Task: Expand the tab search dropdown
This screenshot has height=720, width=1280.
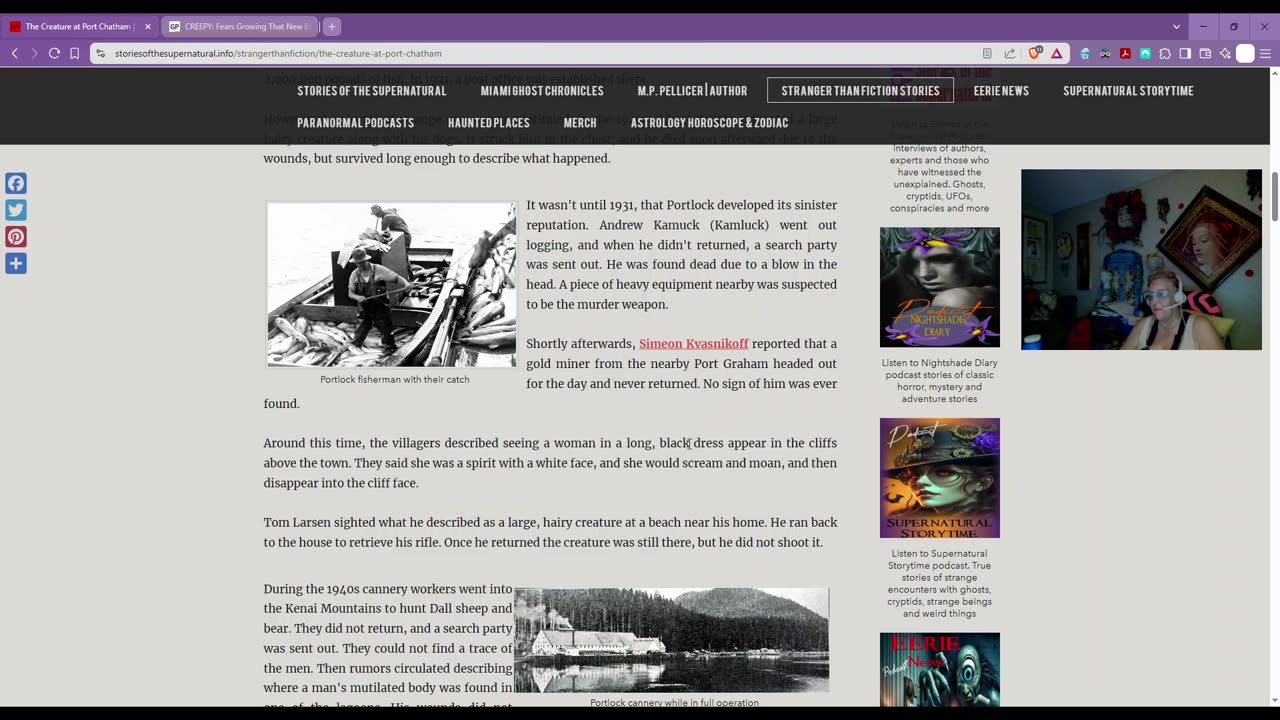Action: [1176, 26]
